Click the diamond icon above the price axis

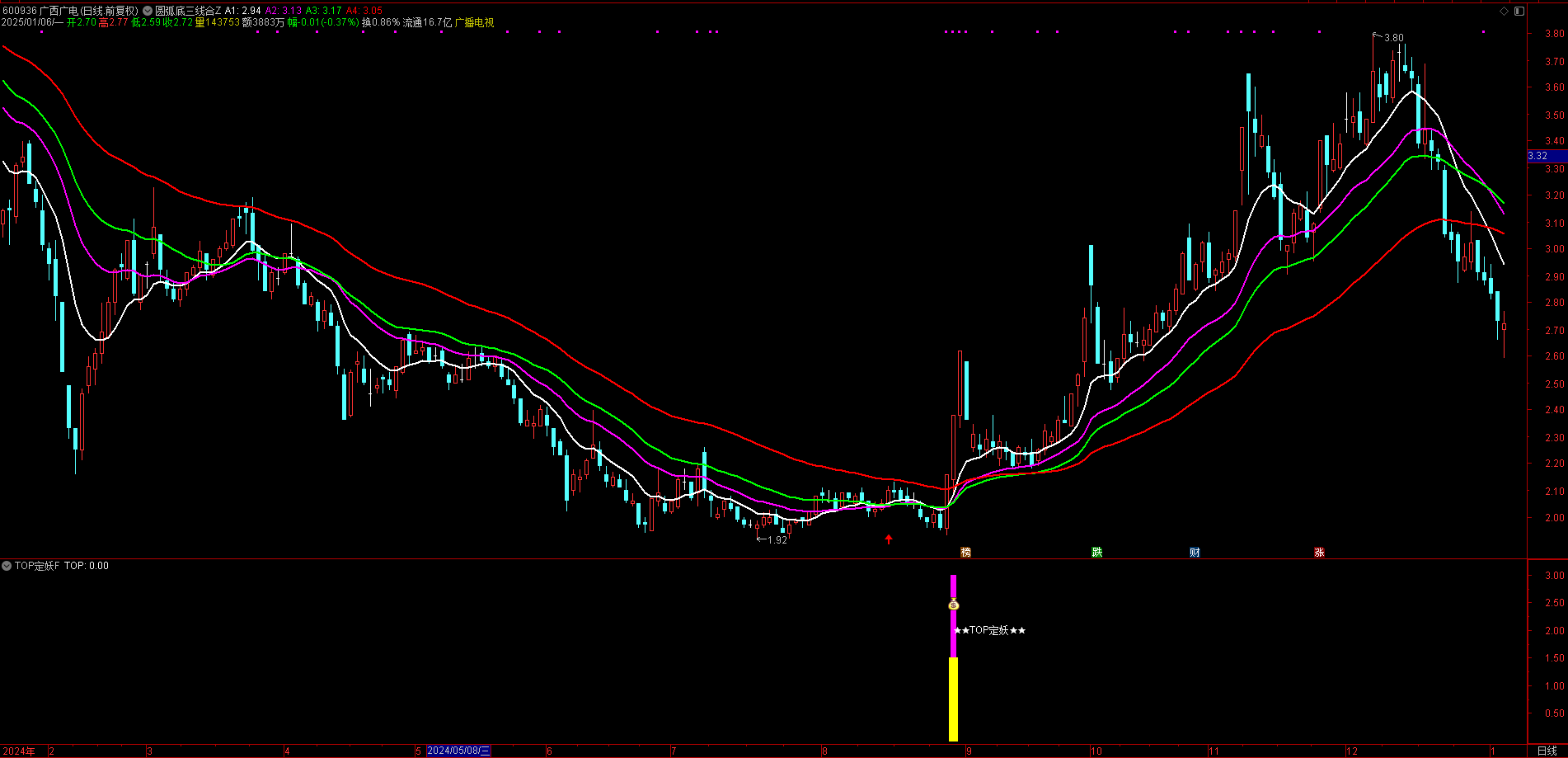pyautogui.click(x=1504, y=11)
